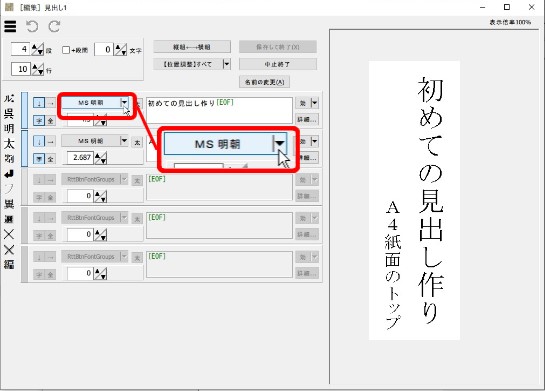Click the size field showing 2.687
Screen dimensions: 545x391
click(80, 158)
